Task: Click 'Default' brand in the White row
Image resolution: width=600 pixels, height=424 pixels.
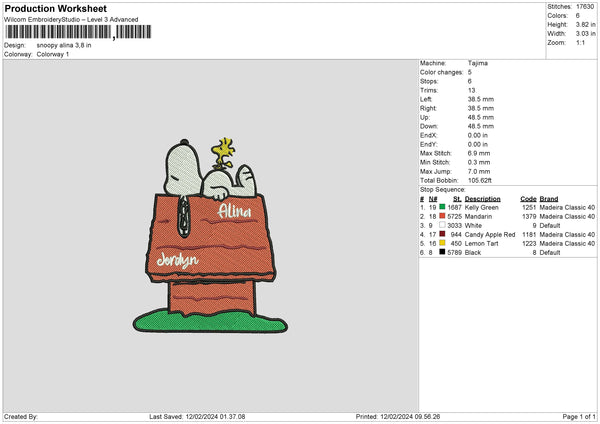Action: click(x=550, y=225)
